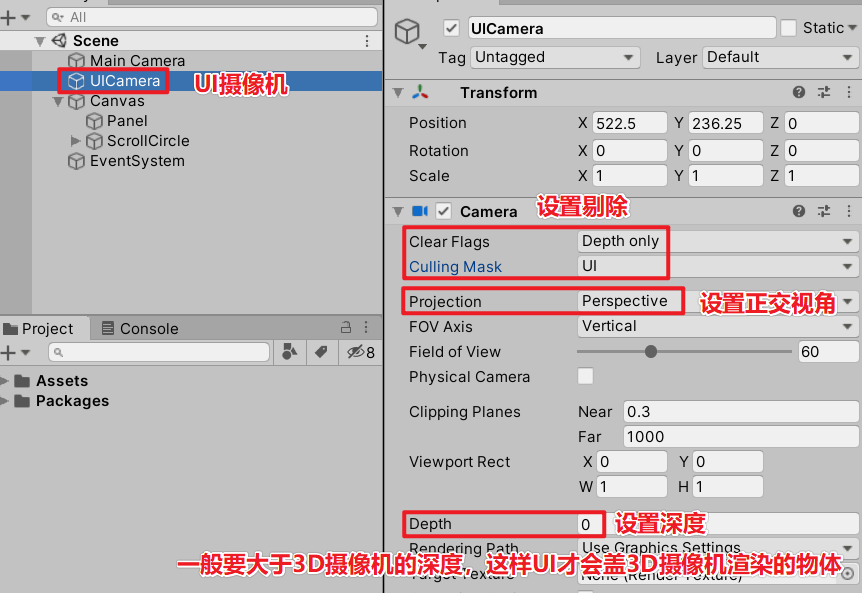Click the Viewport Rect W field
The width and height of the screenshot is (862, 593).
coord(632,487)
